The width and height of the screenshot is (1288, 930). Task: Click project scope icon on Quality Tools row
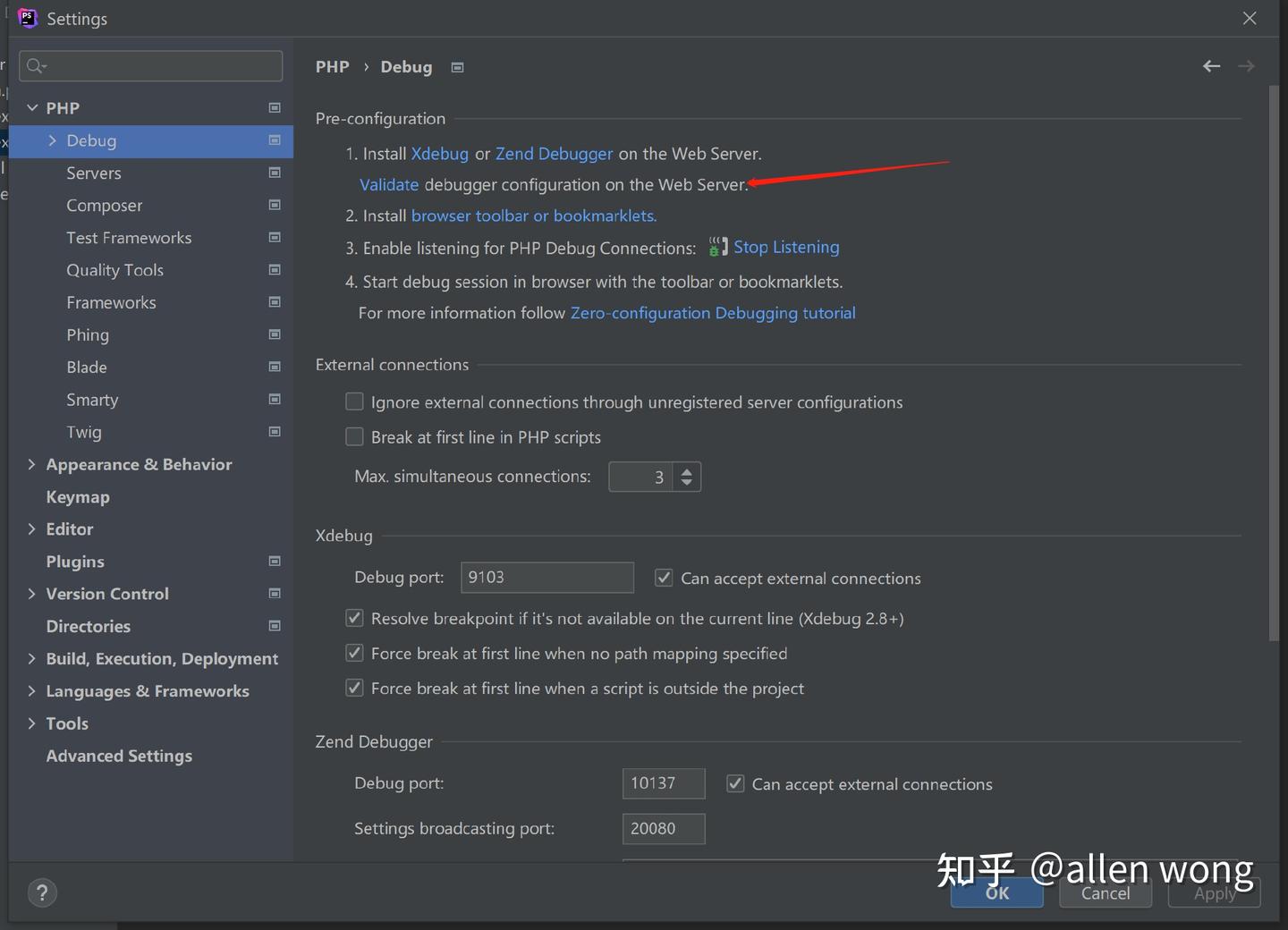click(275, 269)
